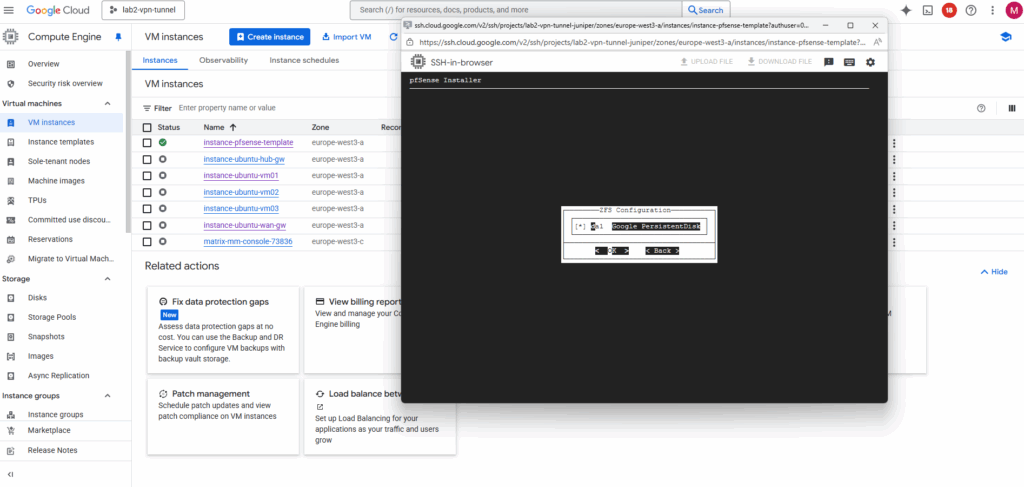Open the instance-ubuntu-hub-gw link

(x=244, y=159)
